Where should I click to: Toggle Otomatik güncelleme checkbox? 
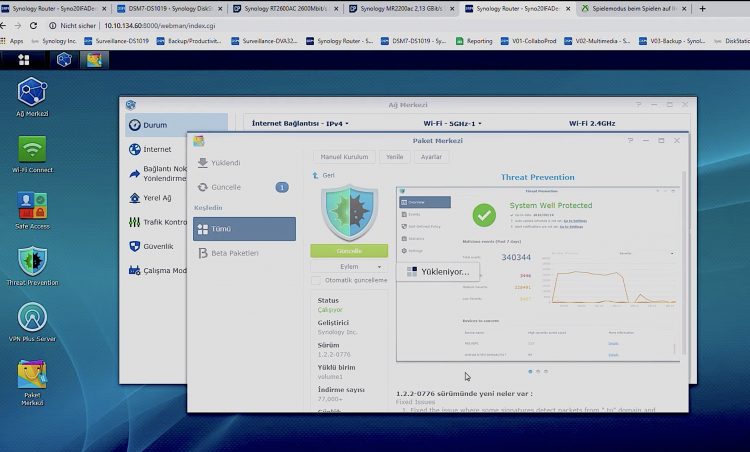316,280
